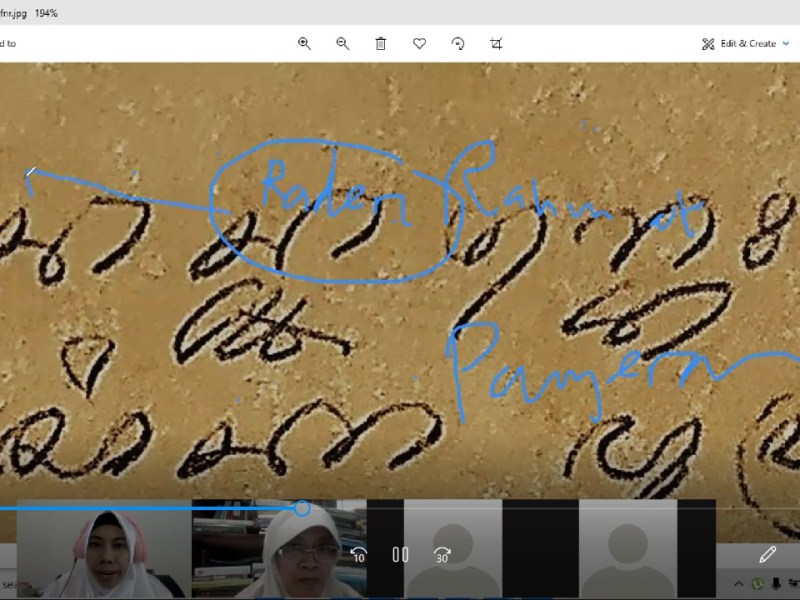Pause the video playback
Viewport: 800px width, 600px height.
400,554
